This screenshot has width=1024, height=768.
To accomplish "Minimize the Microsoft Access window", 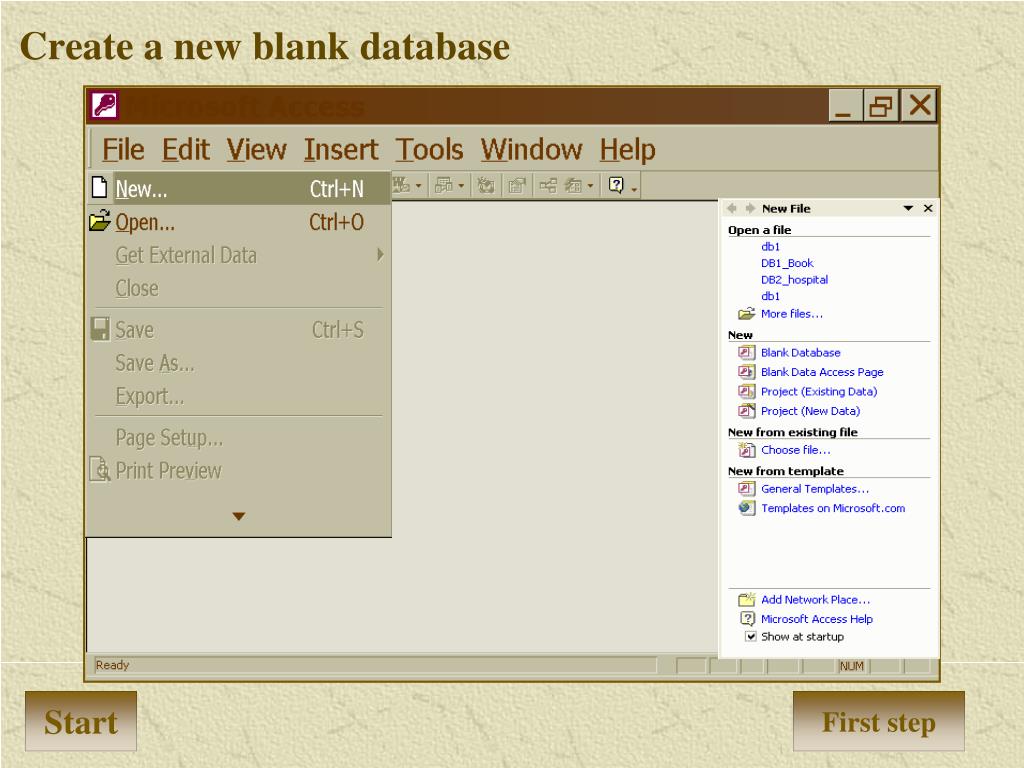I will (x=844, y=105).
